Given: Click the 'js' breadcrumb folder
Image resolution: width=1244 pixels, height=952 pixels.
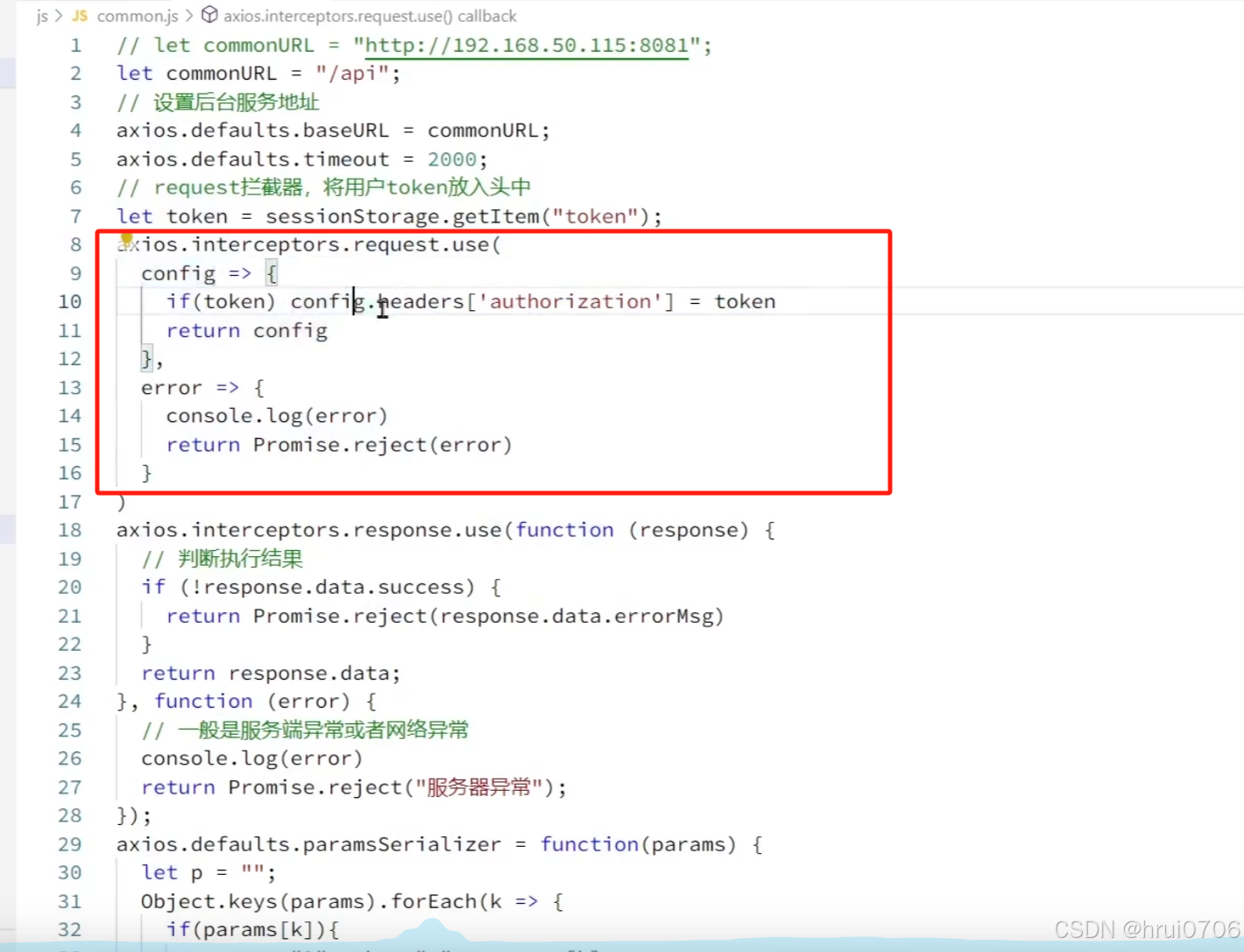Looking at the screenshot, I should pos(42,16).
